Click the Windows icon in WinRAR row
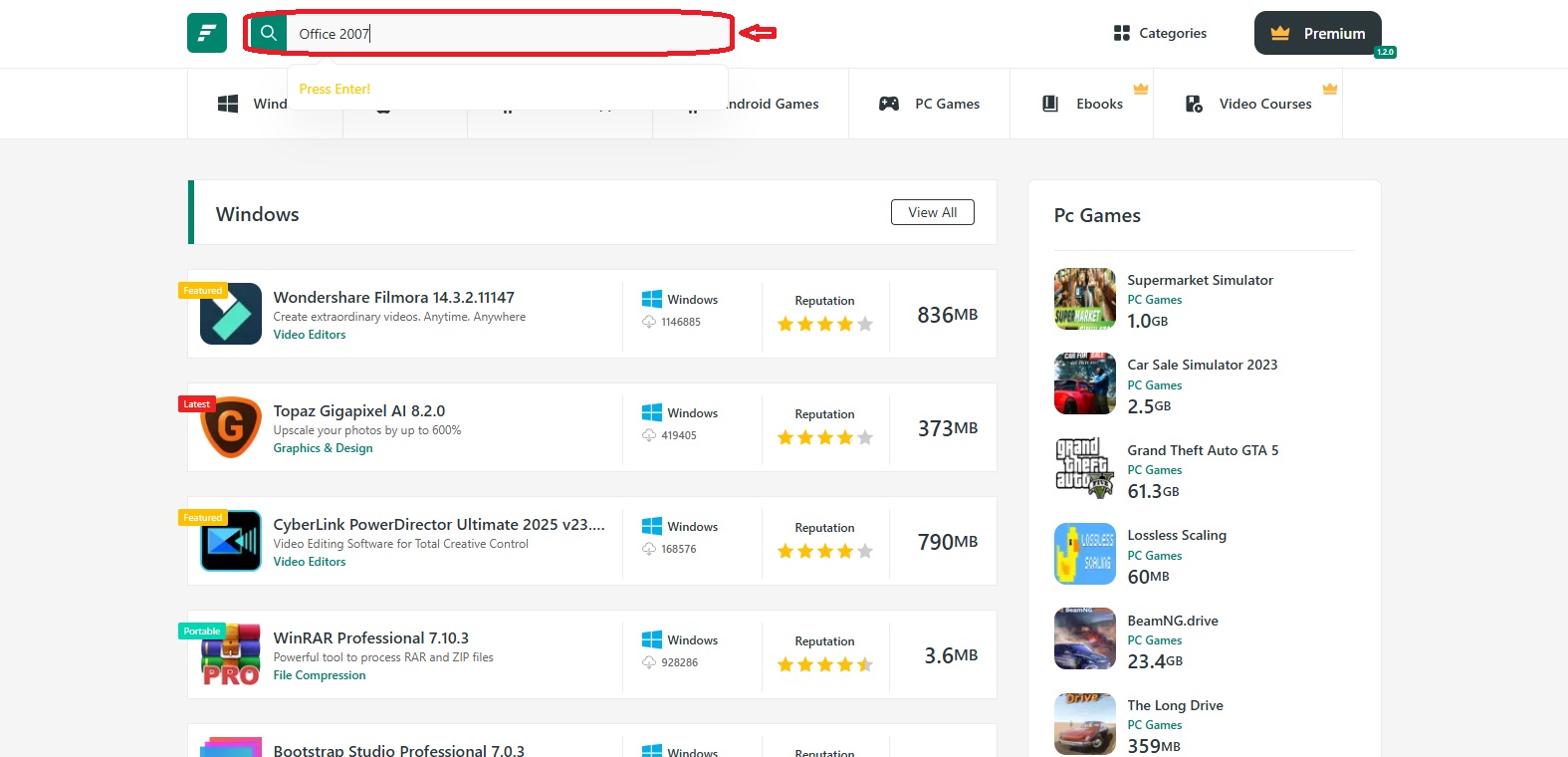 652,639
